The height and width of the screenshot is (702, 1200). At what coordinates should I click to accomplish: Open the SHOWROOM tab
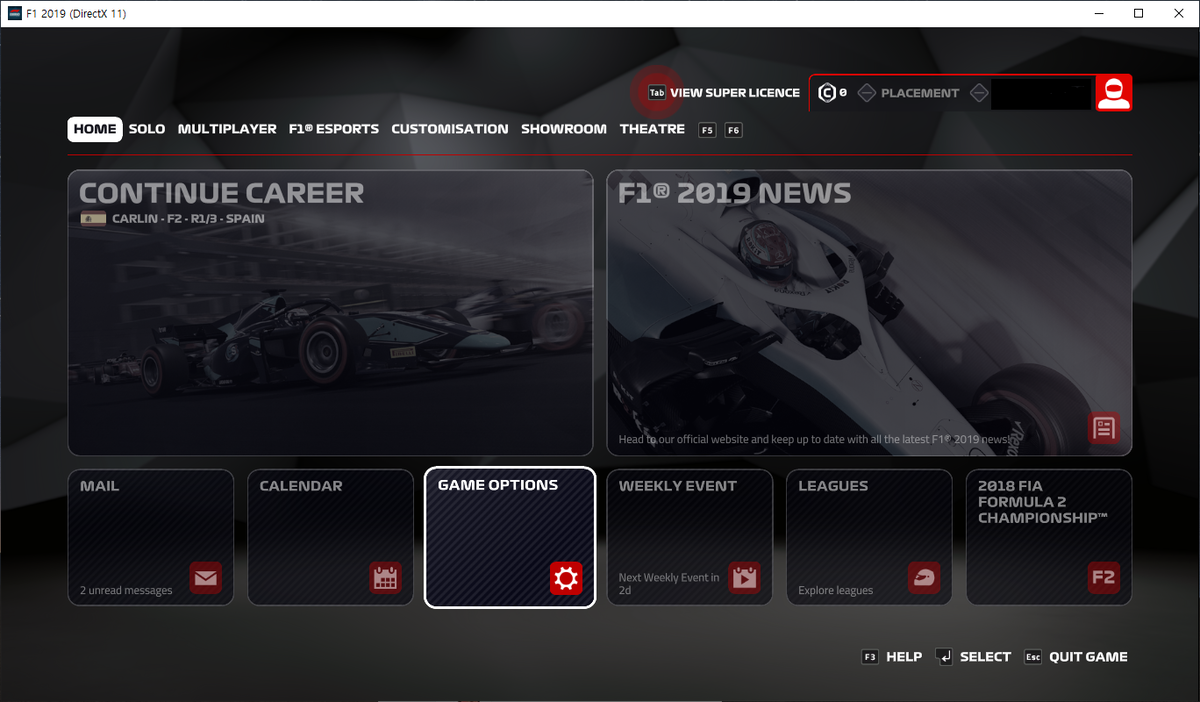[563, 129]
